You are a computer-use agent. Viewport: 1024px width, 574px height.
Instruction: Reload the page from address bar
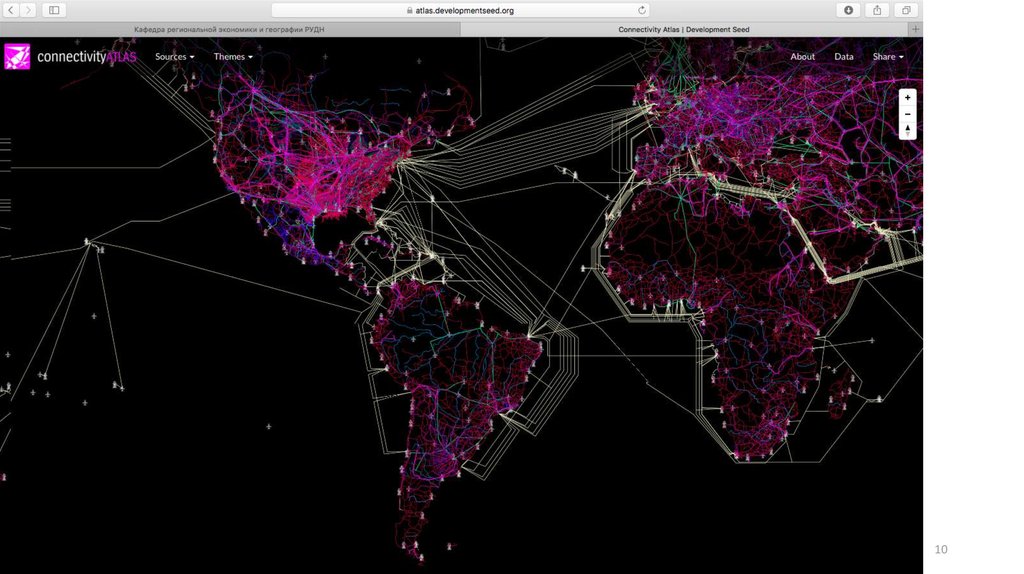point(641,10)
